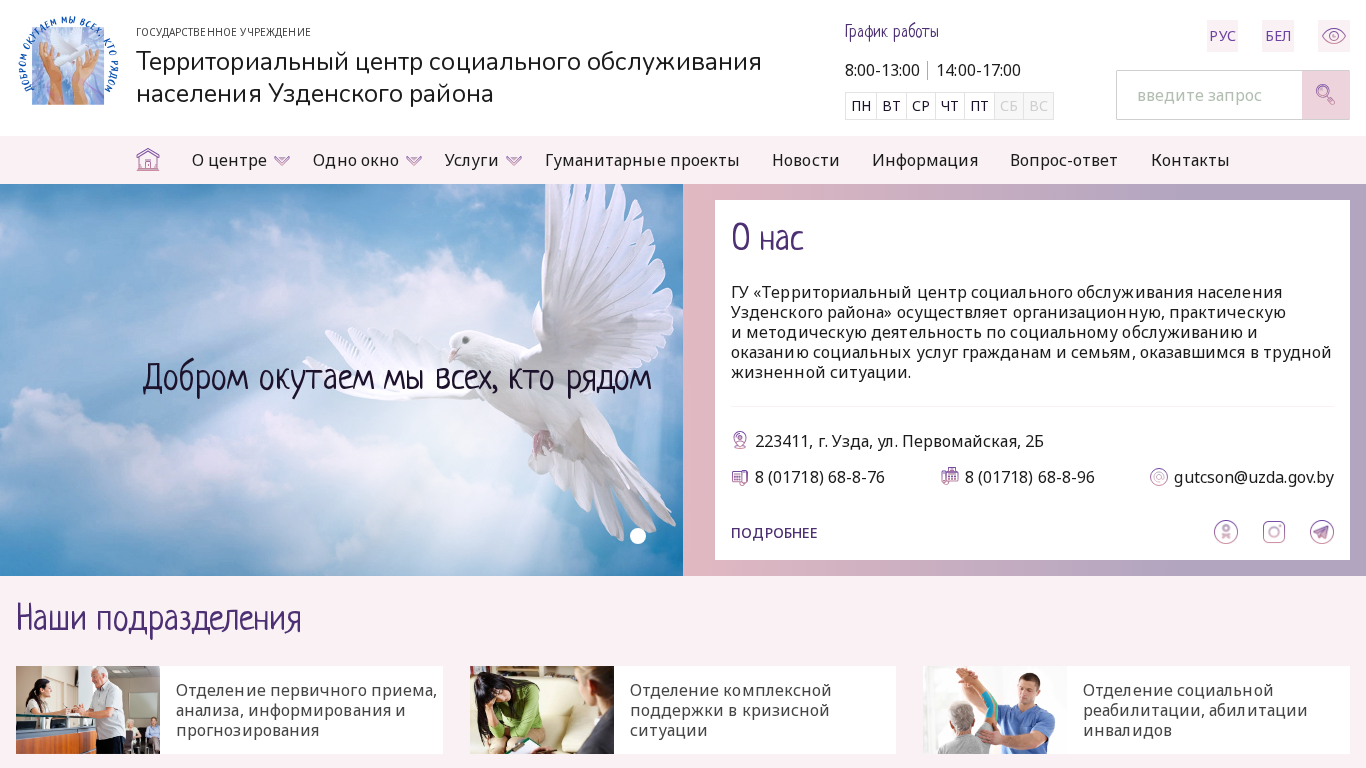Click the email gutcson@uzda.gov.by
The width and height of the screenshot is (1366, 768).
1254,477
